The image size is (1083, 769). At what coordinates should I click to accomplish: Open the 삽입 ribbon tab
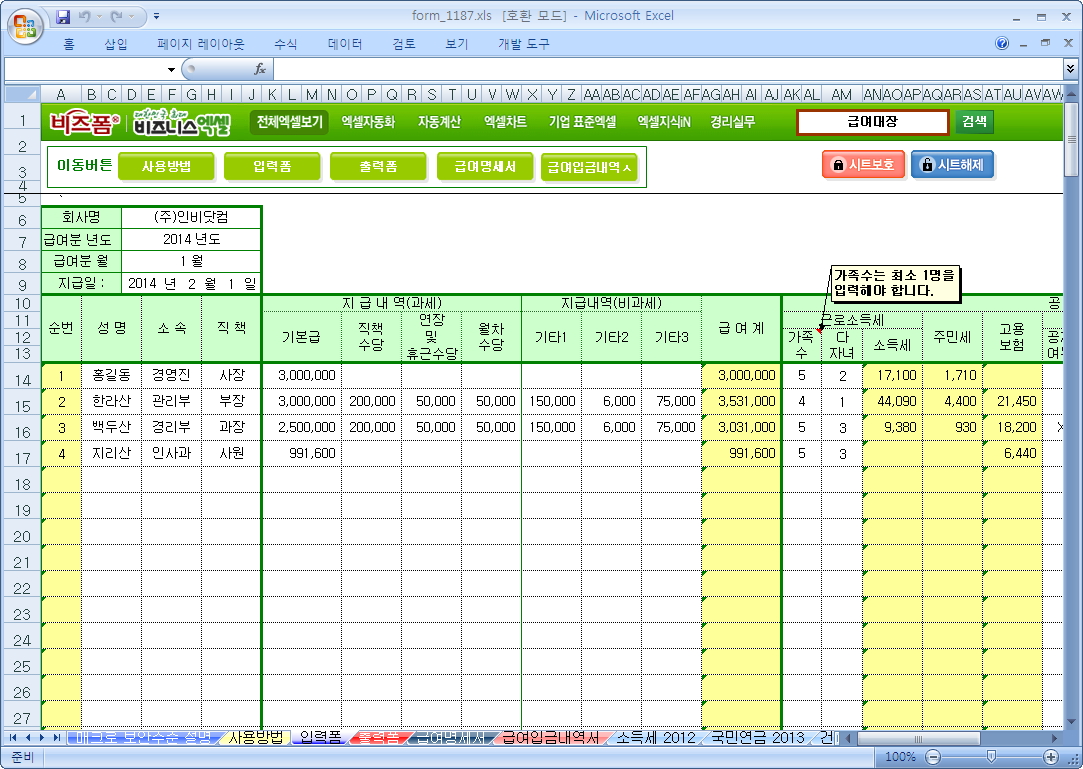click(x=116, y=44)
